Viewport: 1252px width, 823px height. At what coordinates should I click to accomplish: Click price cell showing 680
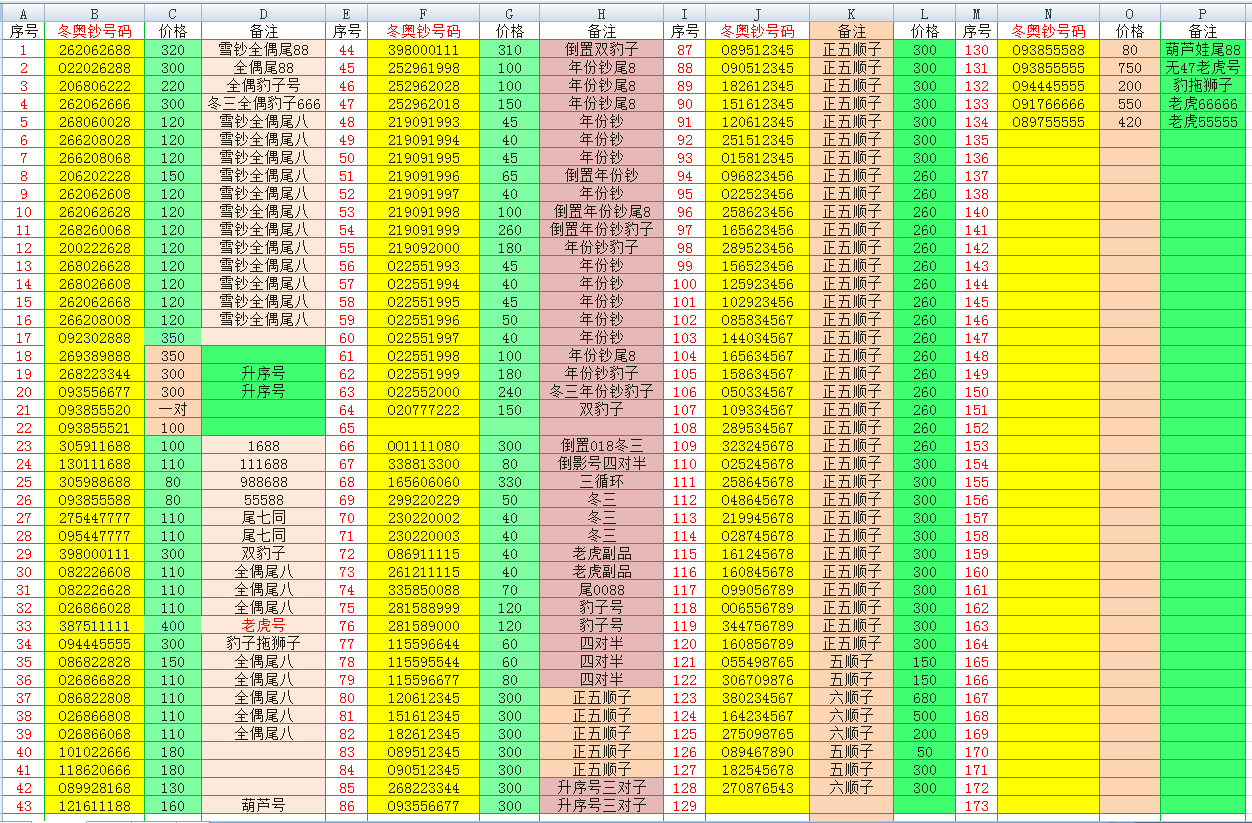click(924, 698)
